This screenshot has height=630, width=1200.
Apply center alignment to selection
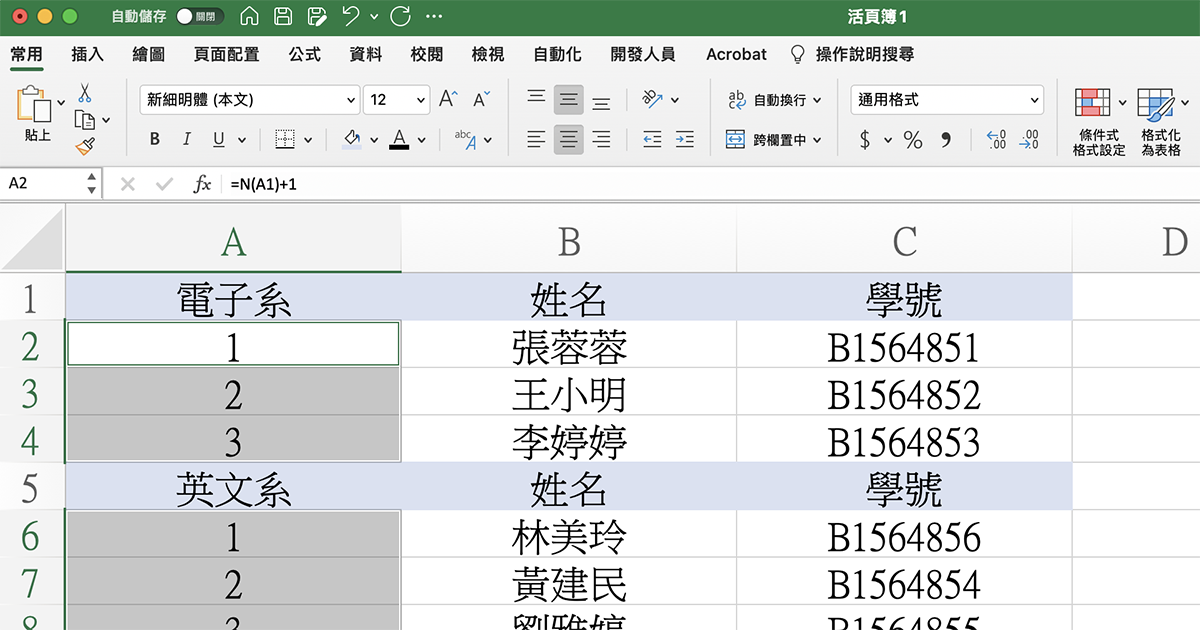pyautogui.click(x=568, y=140)
